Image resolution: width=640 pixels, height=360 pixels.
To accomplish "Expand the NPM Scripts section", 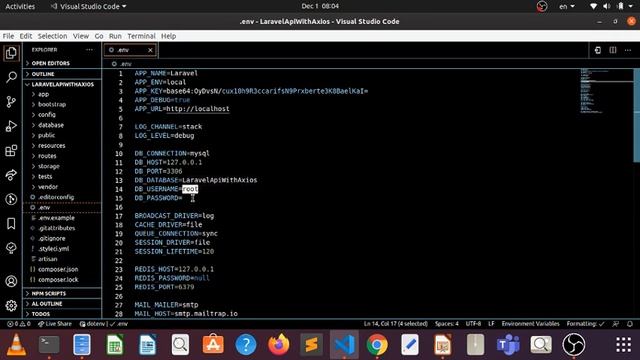I will click(62, 293).
